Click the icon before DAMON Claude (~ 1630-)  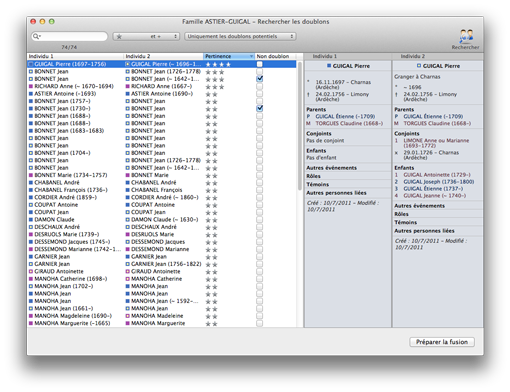127,220
